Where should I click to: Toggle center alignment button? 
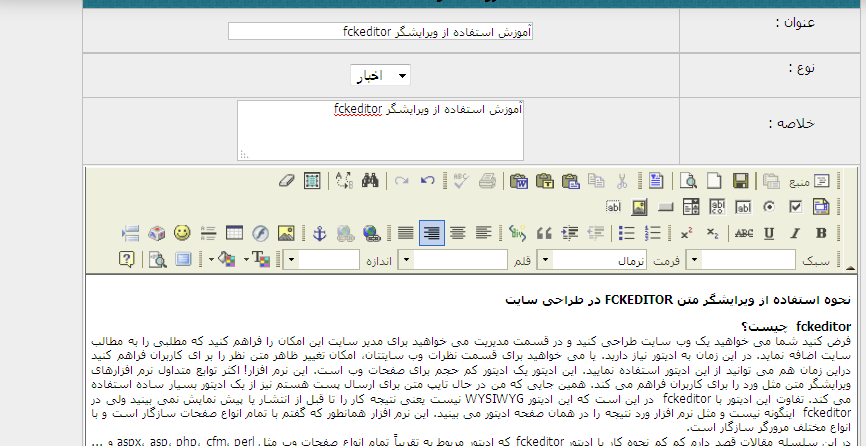click(x=457, y=233)
